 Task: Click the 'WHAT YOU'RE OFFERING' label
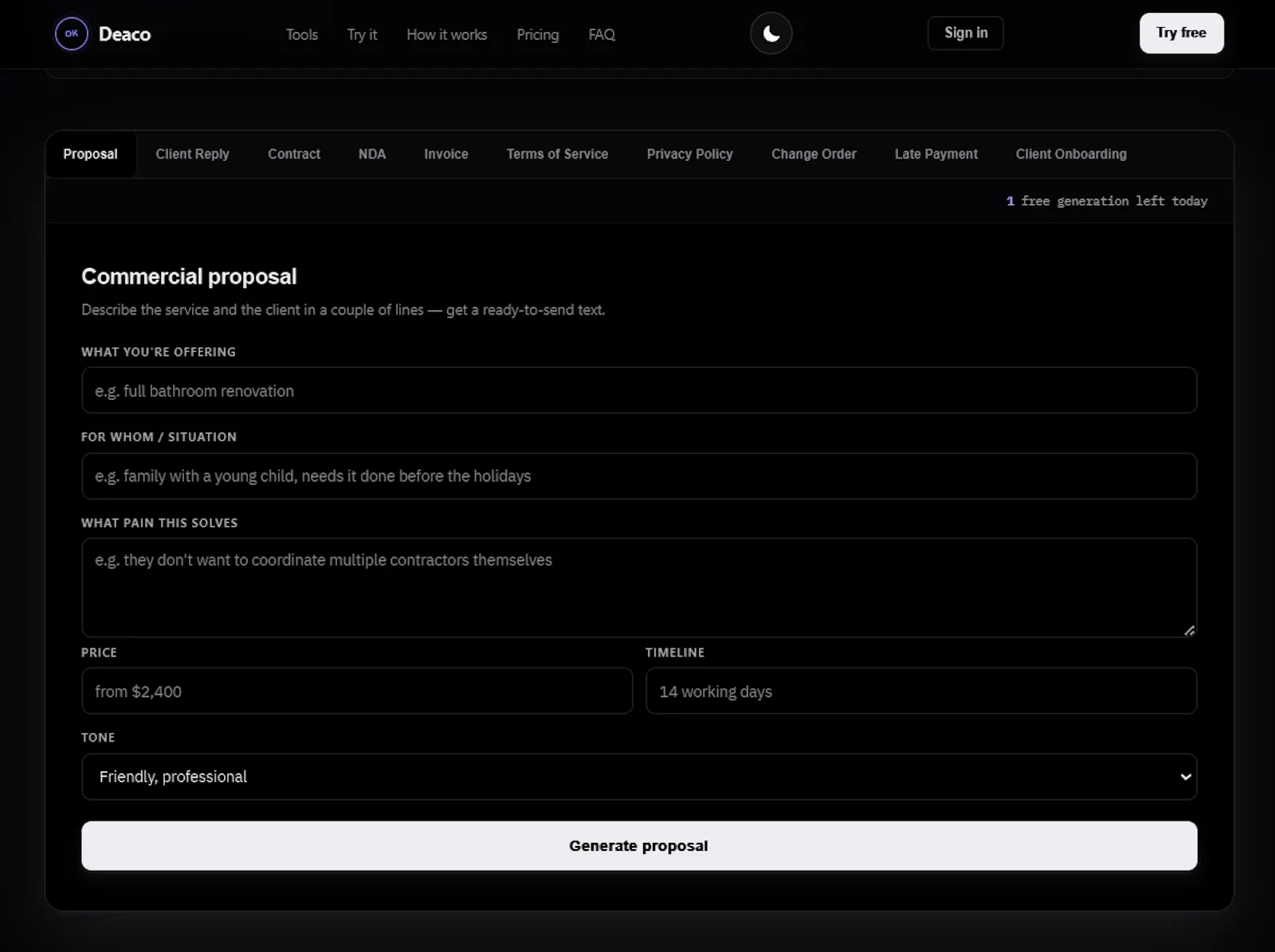point(159,352)
